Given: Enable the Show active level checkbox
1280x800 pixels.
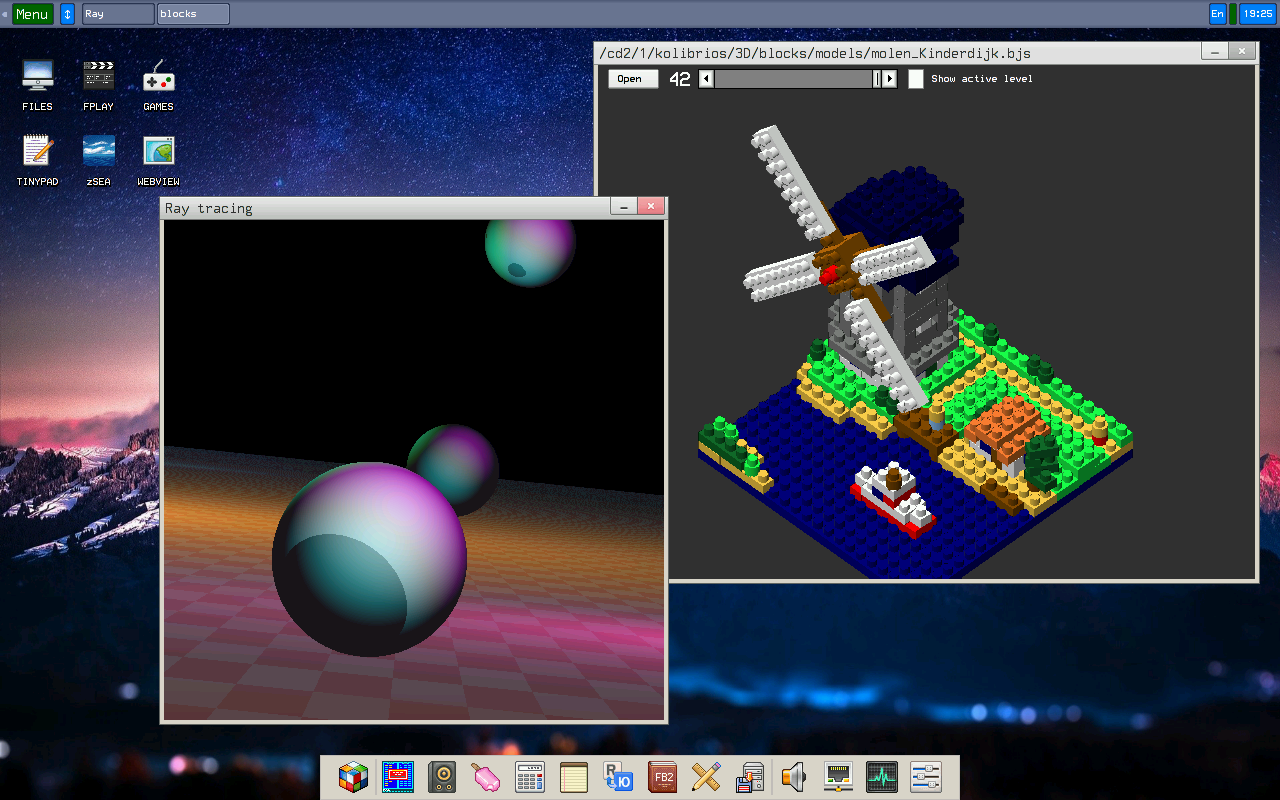Looking at the screenshot, I should pos(915,79).
